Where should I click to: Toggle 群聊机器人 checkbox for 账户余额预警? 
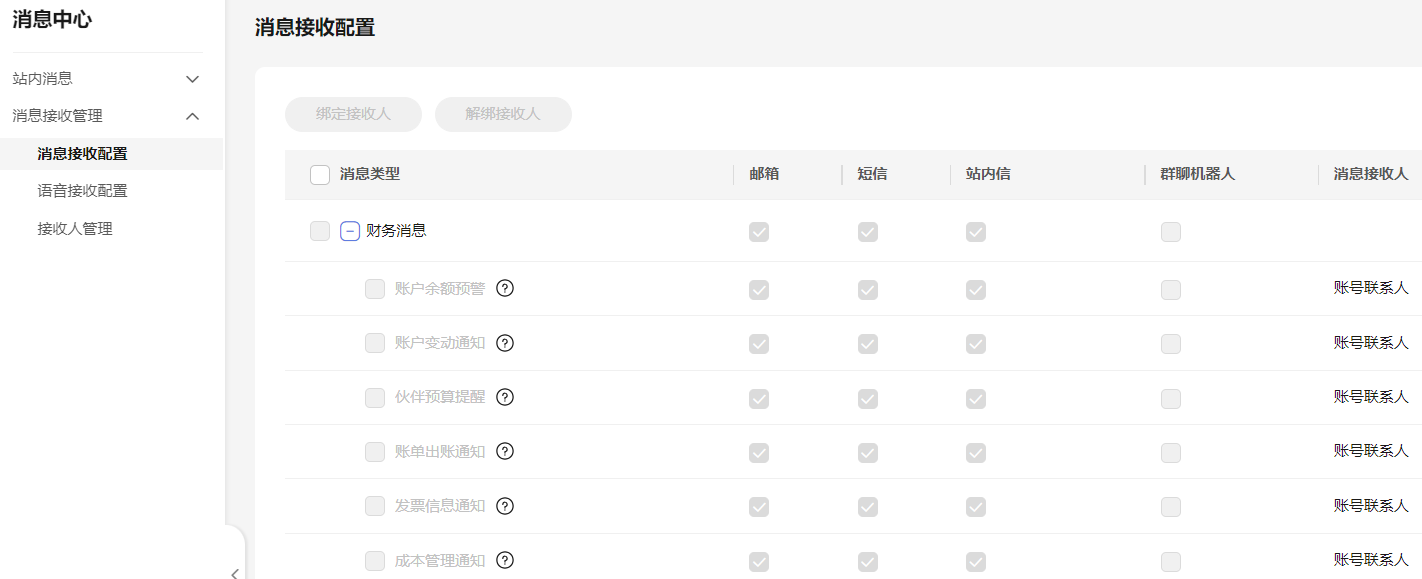1171,290
